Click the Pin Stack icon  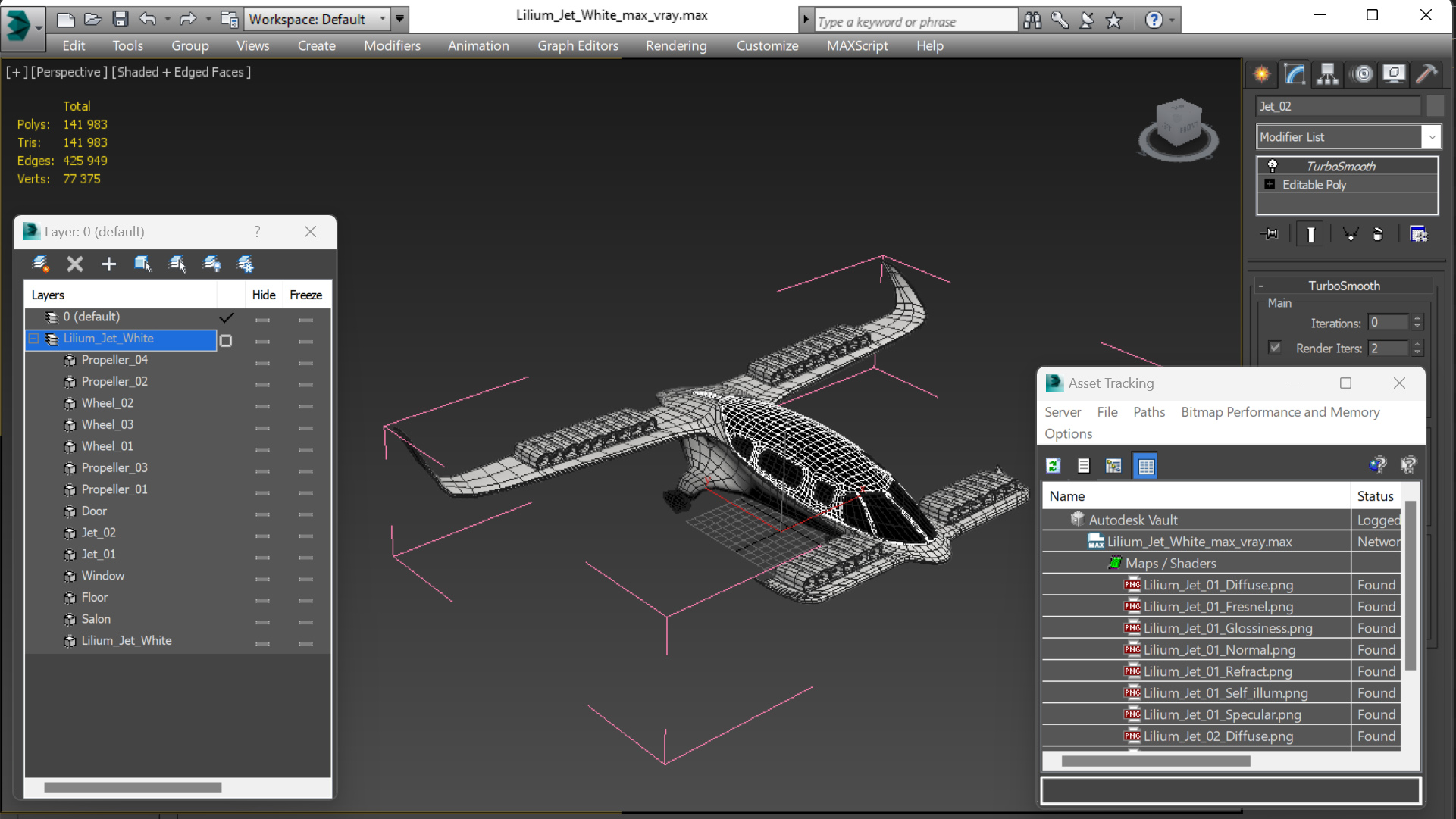pyautogui.click(x=1270, y=234)
